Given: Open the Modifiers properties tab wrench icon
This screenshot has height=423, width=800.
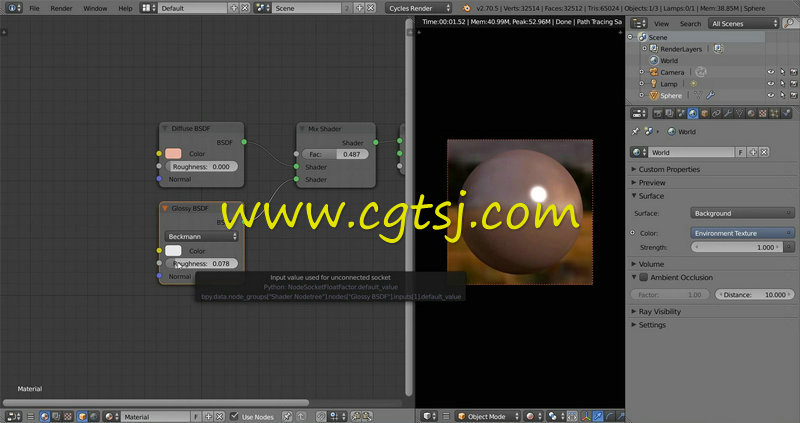Looking at the screenshot, I should pos(728,114).
